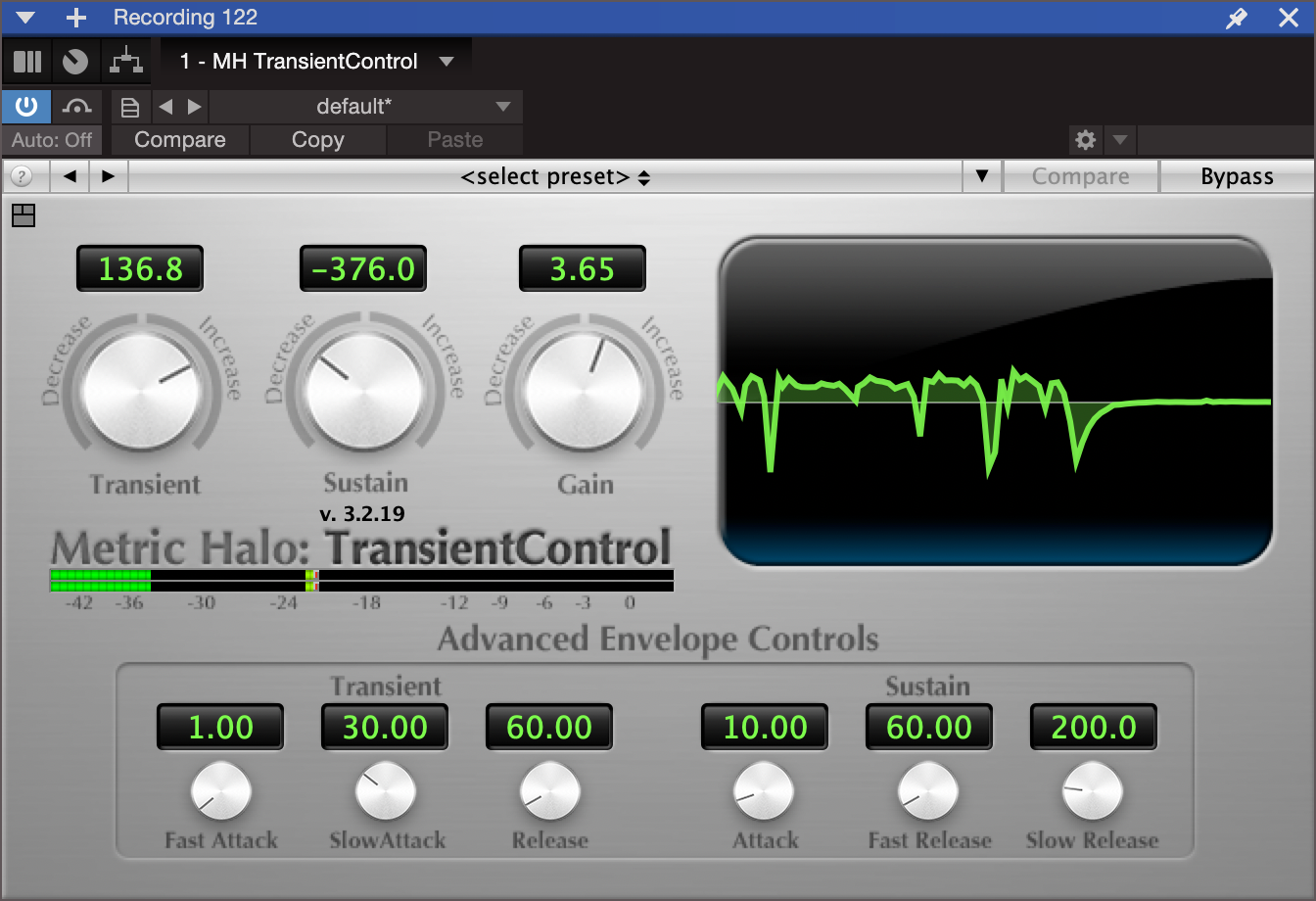This screenshot has height=901, width=1316.
Task: Open the MH TransientControl plugin selector dropdown
Action: pos(316,62)
